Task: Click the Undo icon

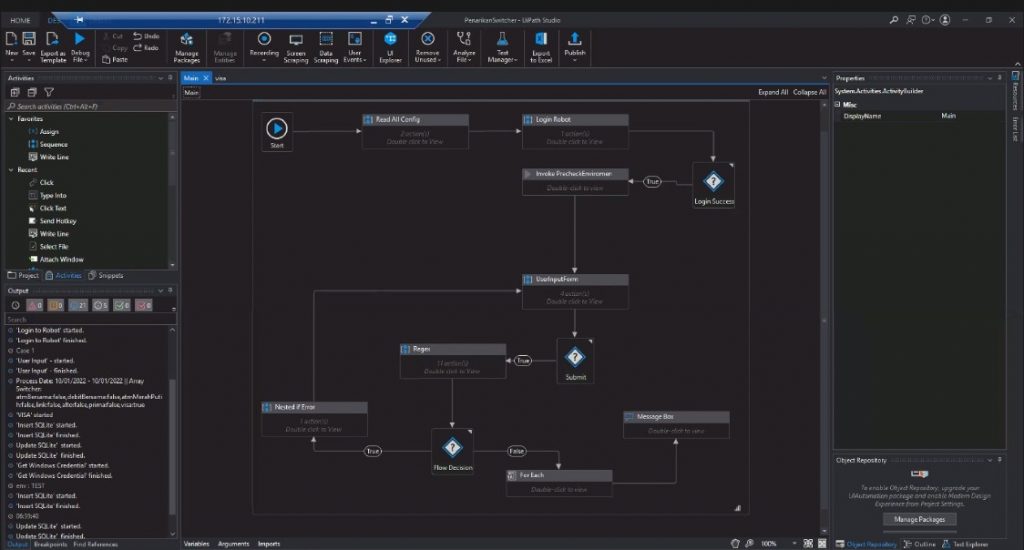Action: 137,36
